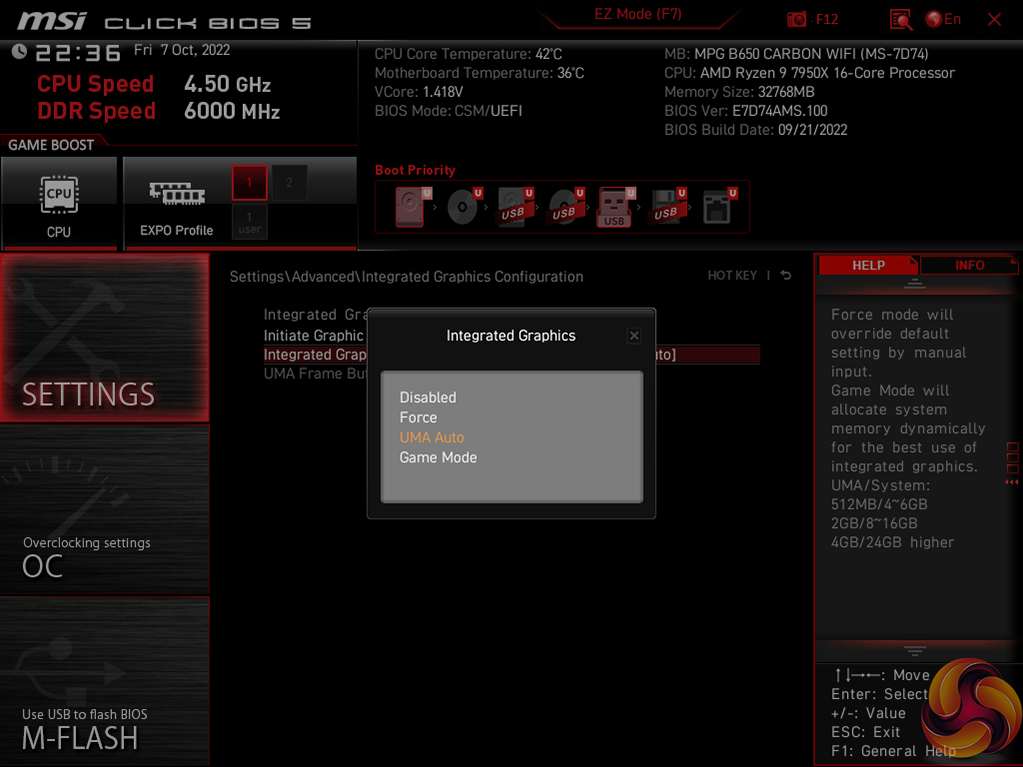Click the help panel bottom scroll handle

915,650
